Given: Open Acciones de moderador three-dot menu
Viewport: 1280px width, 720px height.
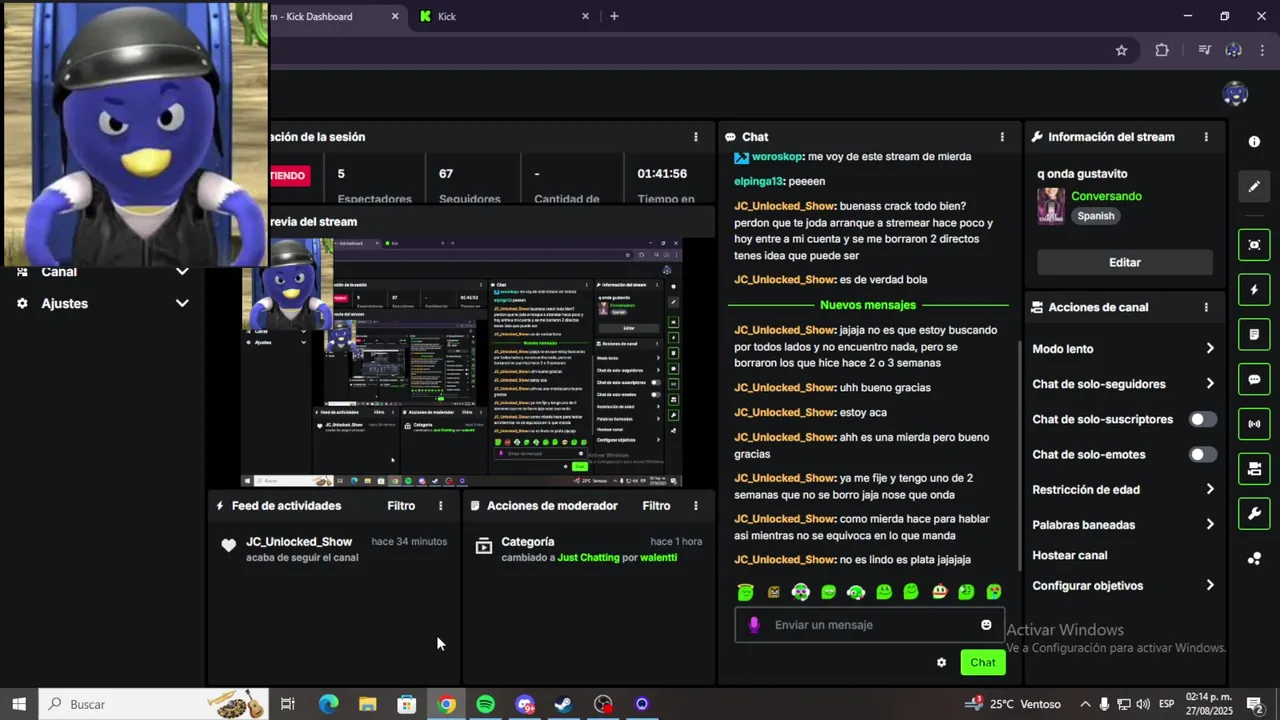Looking at the screenshot, I should 696,506.
